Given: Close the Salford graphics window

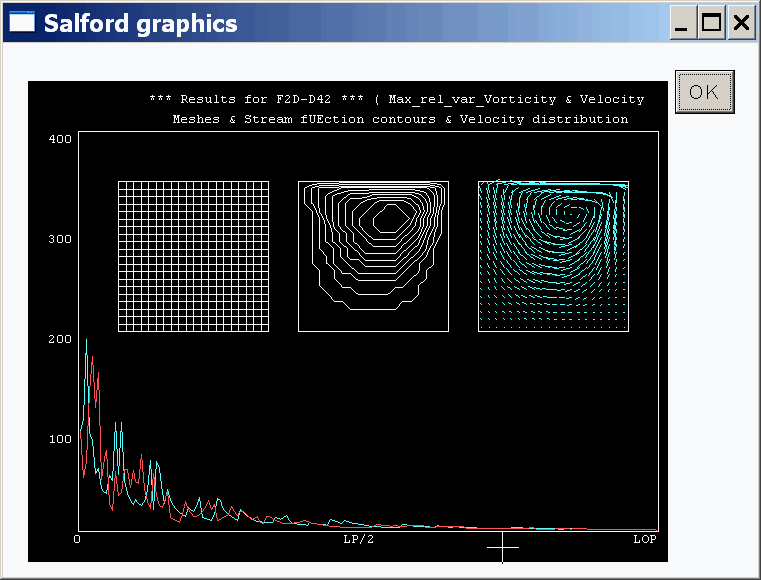Looking at the screenshot, I should [x=741, y=23].
